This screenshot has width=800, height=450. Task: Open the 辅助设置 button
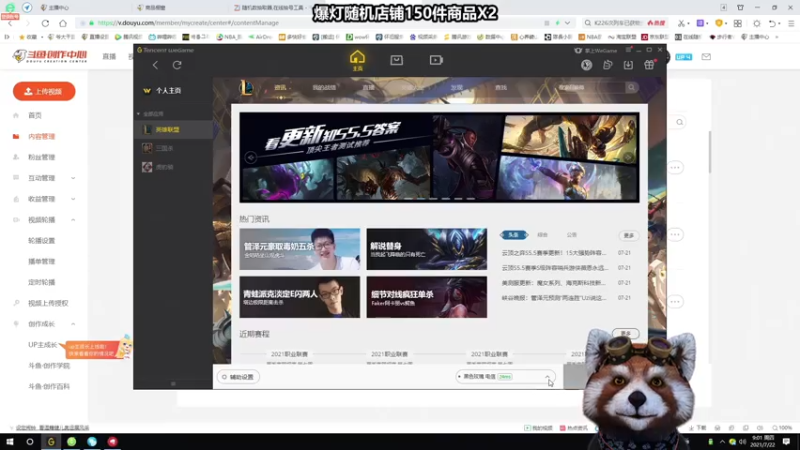click(x=238, y=377)
